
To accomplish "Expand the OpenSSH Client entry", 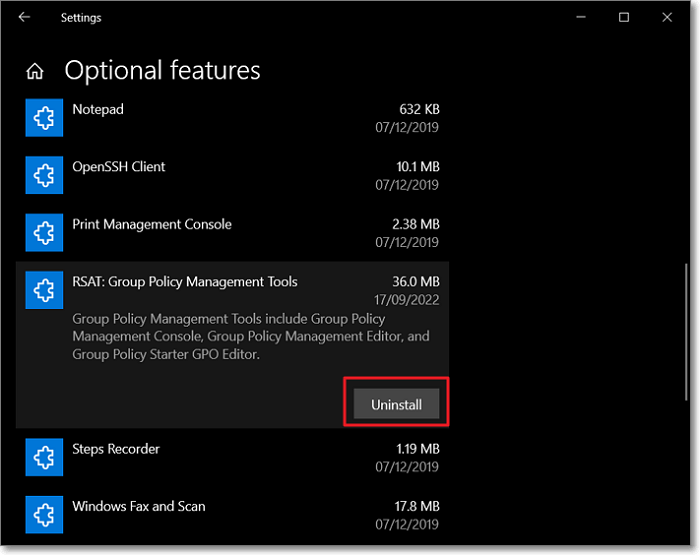I will (x=233, y=175).
